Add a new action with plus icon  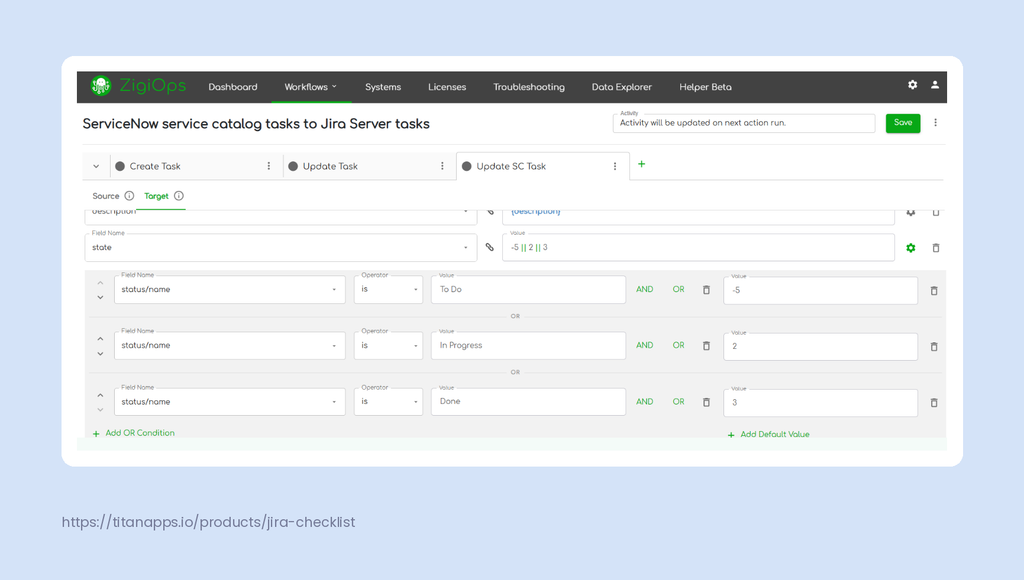pyautogui.click(x=641, y=164)
